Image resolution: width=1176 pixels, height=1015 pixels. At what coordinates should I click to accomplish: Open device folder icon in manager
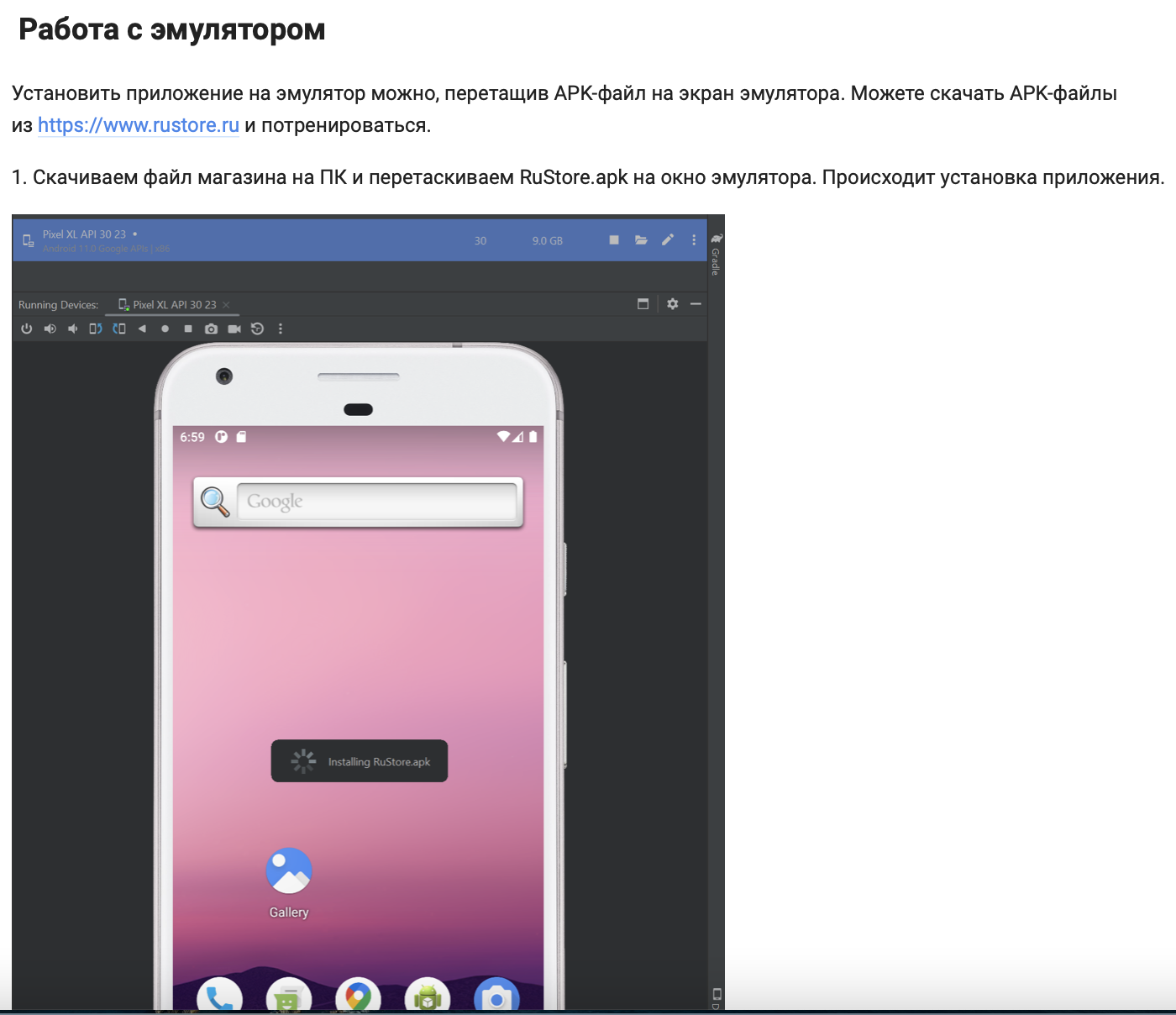pos(641,240)
